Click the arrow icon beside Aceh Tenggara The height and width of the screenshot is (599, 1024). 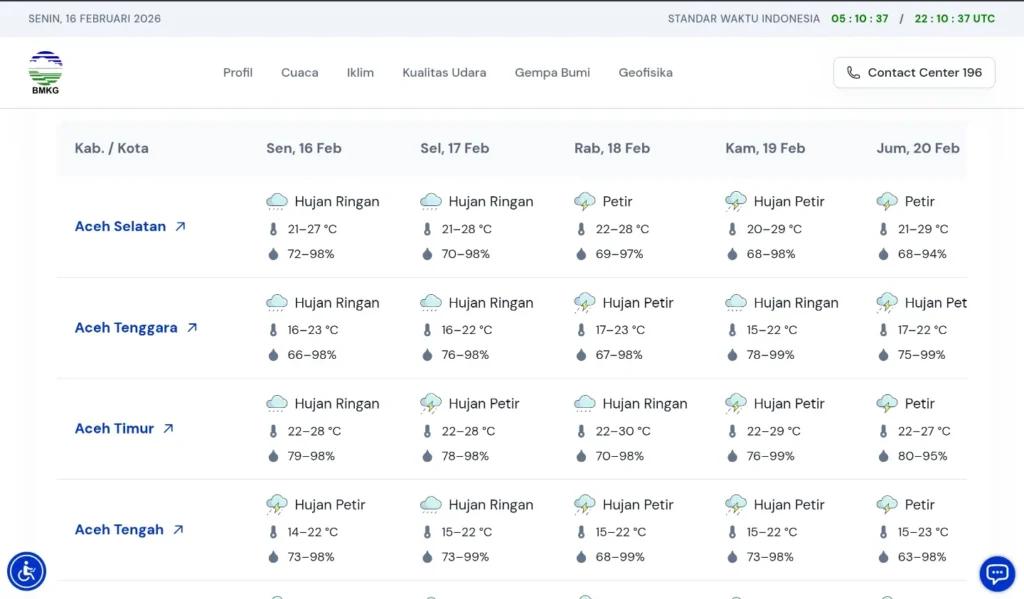pyautogui.click(x=192, y=328)
